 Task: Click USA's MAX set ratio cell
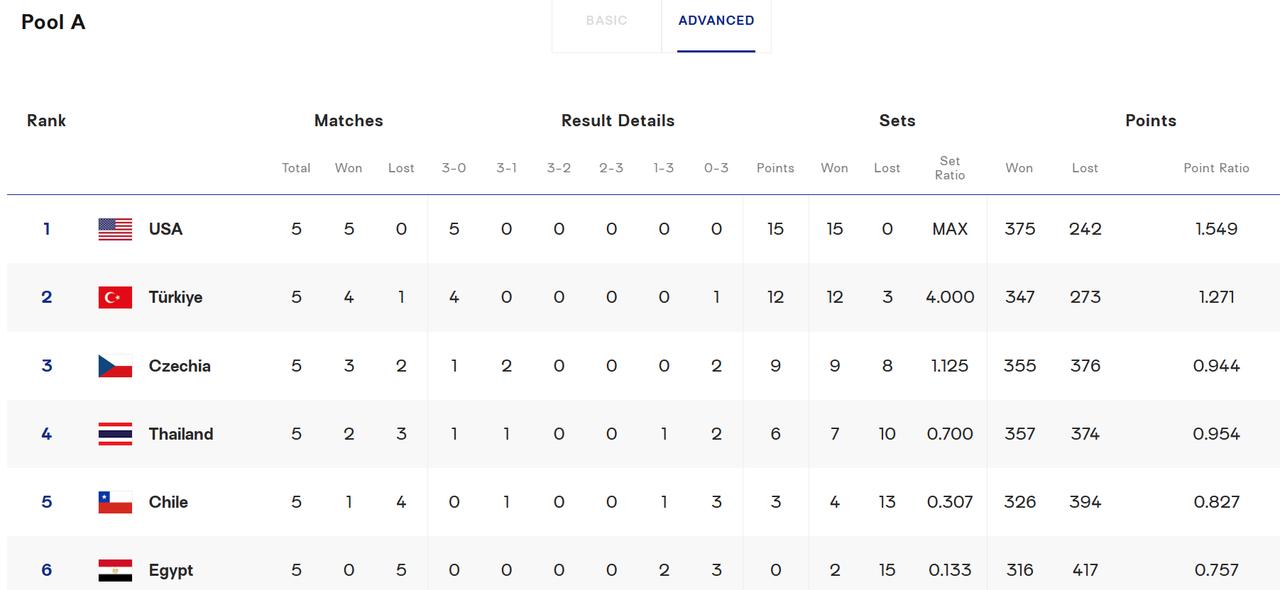(x=950, y=229)
